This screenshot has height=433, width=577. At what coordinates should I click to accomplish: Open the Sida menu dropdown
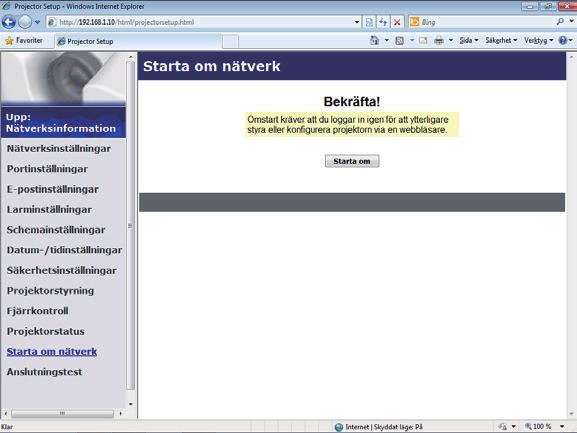(x=468, y=40)
